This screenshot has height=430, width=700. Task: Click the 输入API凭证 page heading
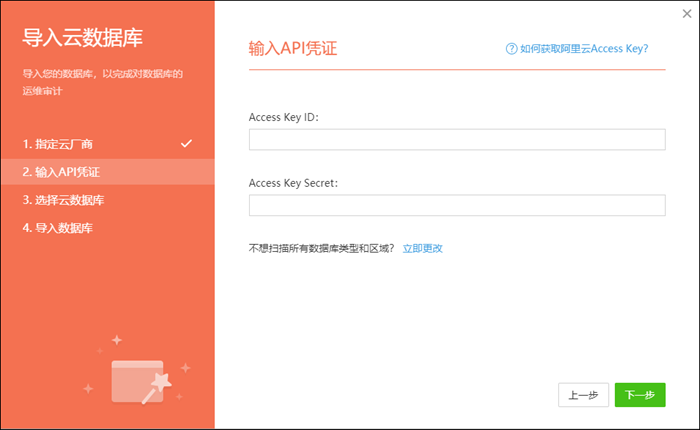(x=292, y=48)
